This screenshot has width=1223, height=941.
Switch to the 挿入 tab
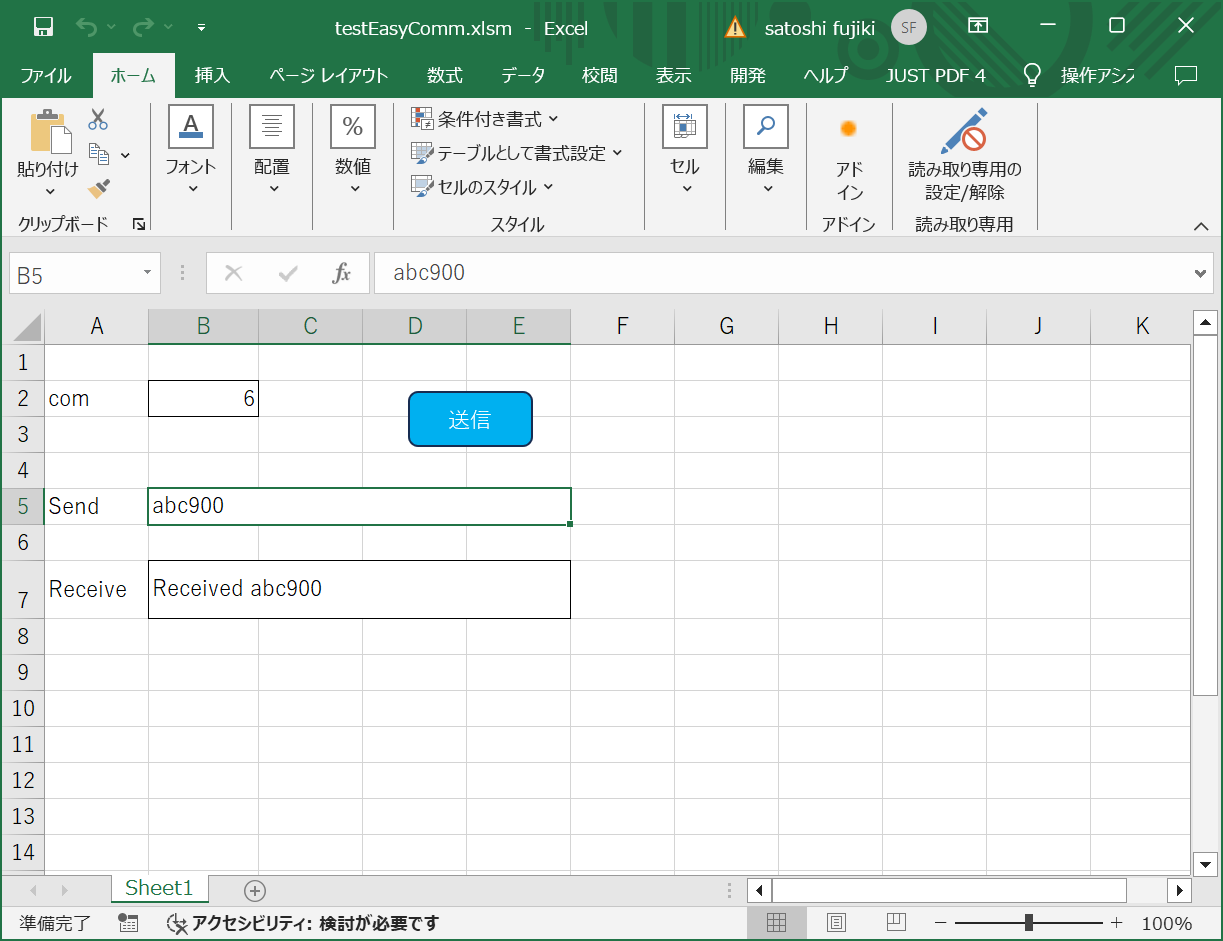[x=212, y=76]
